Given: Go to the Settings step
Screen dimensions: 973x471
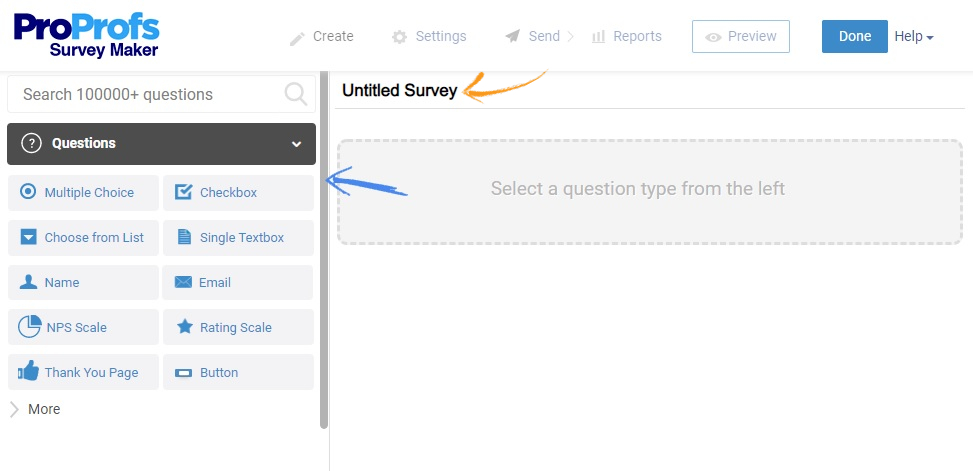Looking at the screenshot, I should 429,37.
